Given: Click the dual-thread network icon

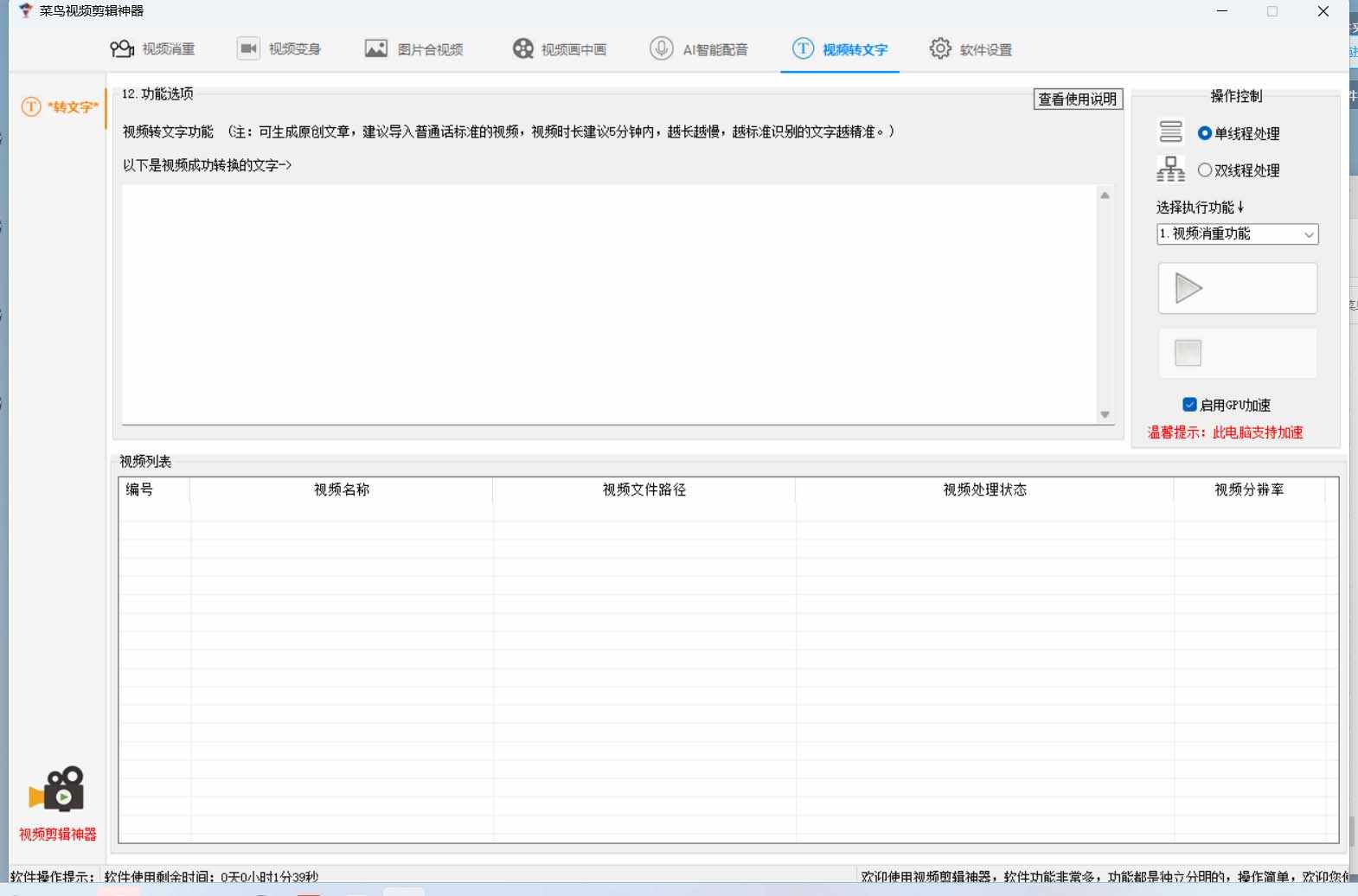Looking at the screenshot, I should 1170,169.
